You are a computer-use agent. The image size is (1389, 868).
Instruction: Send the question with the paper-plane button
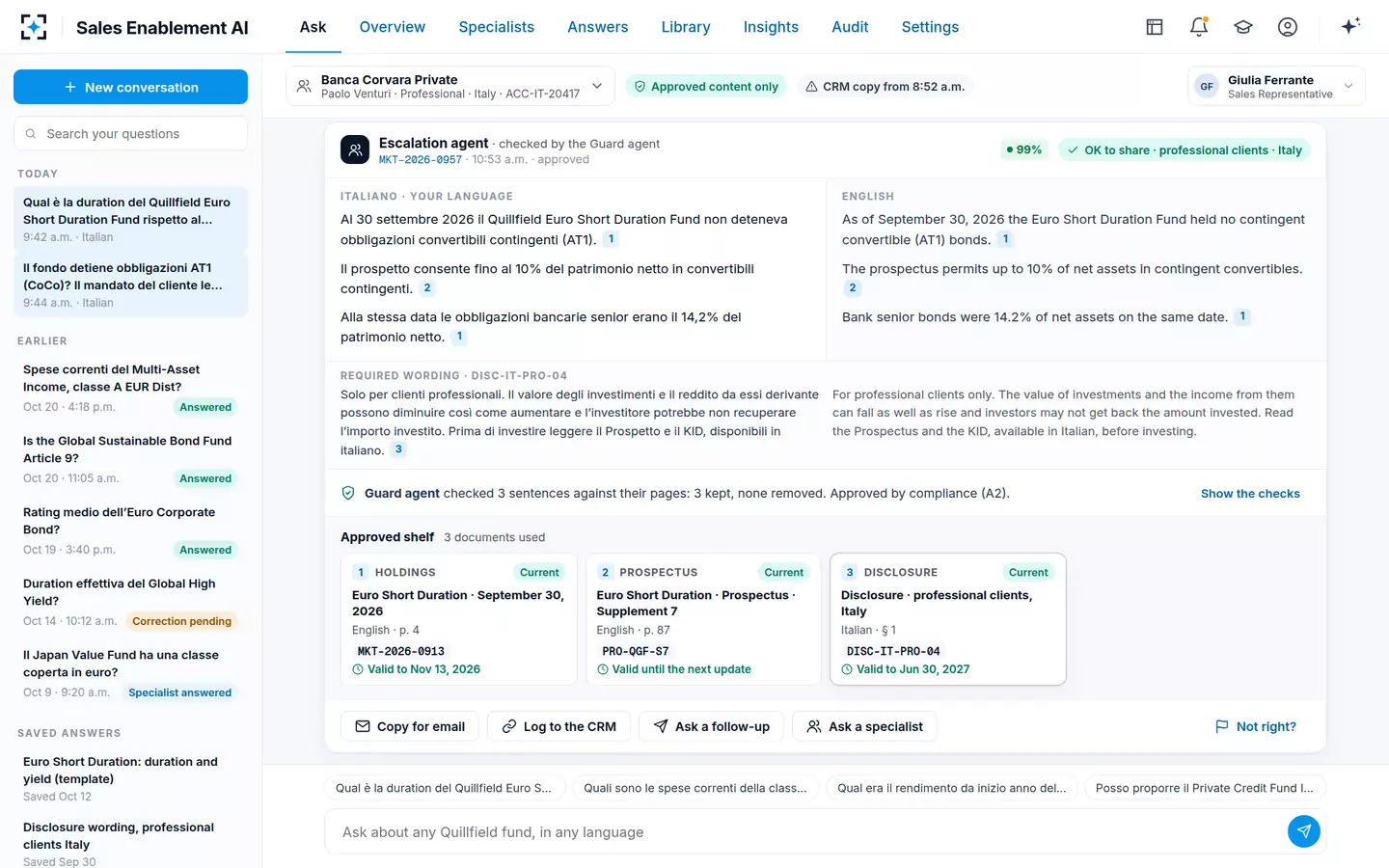pyautogui.click(x=1304, y=831)
